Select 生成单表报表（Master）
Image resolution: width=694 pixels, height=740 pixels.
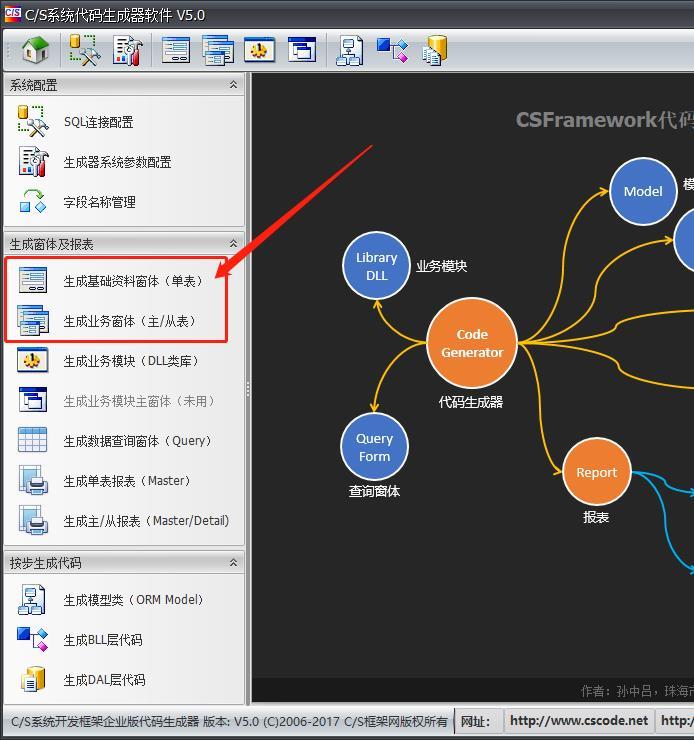pyautogui.click(x=126, y=481)
